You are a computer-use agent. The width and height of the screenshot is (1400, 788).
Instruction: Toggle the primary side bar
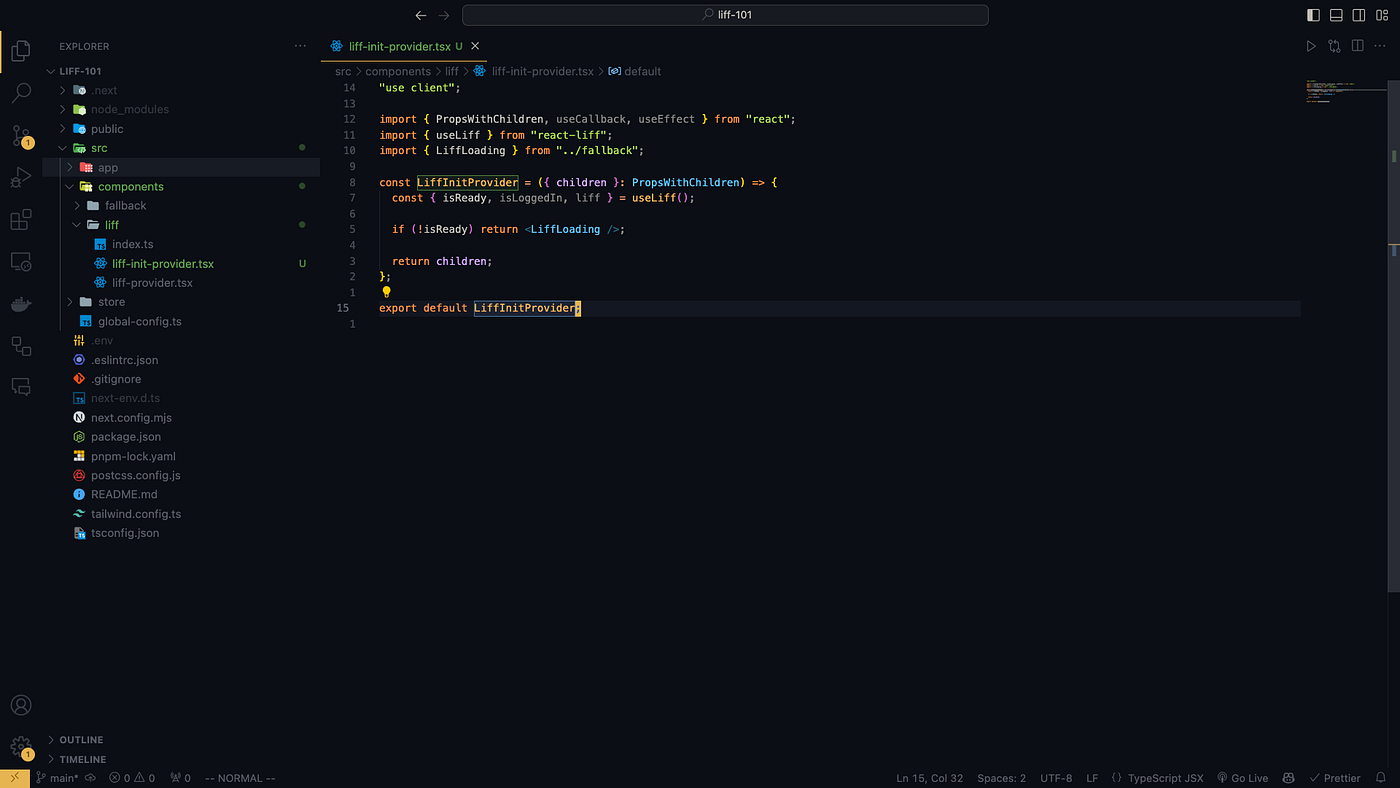click(x=1313, y=15)
